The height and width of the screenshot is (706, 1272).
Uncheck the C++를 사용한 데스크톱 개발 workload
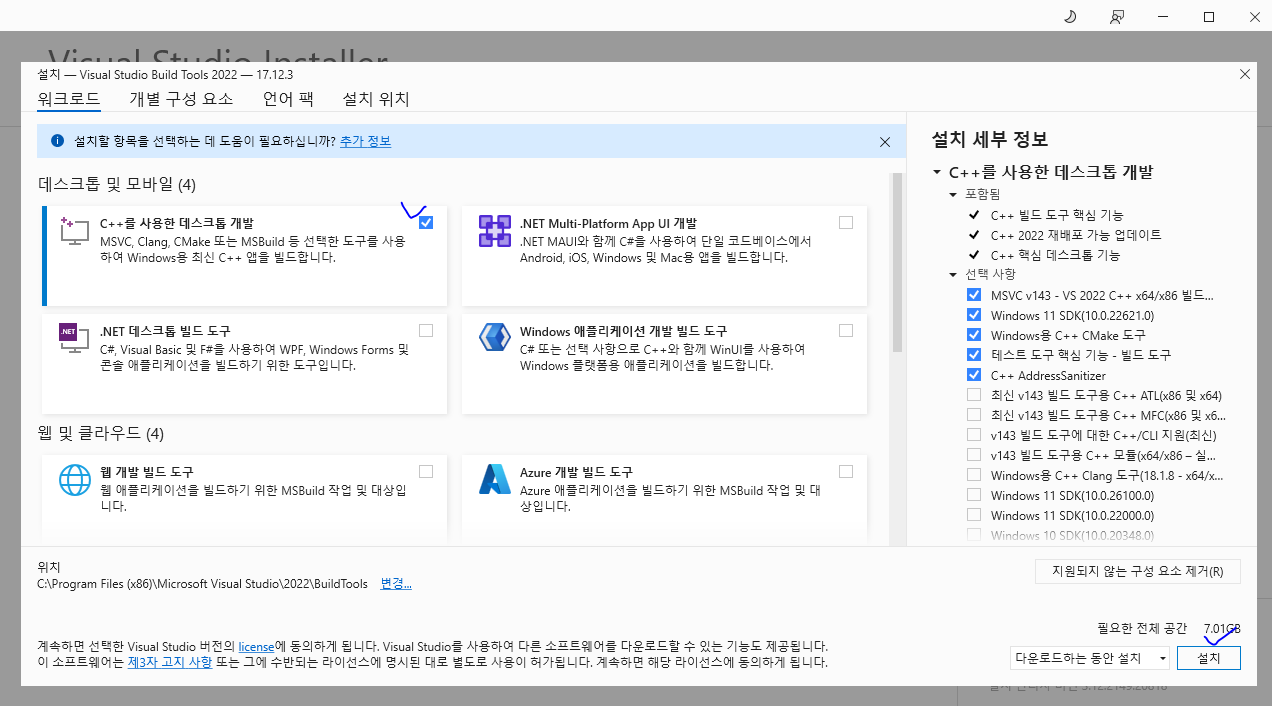(426, 222)
